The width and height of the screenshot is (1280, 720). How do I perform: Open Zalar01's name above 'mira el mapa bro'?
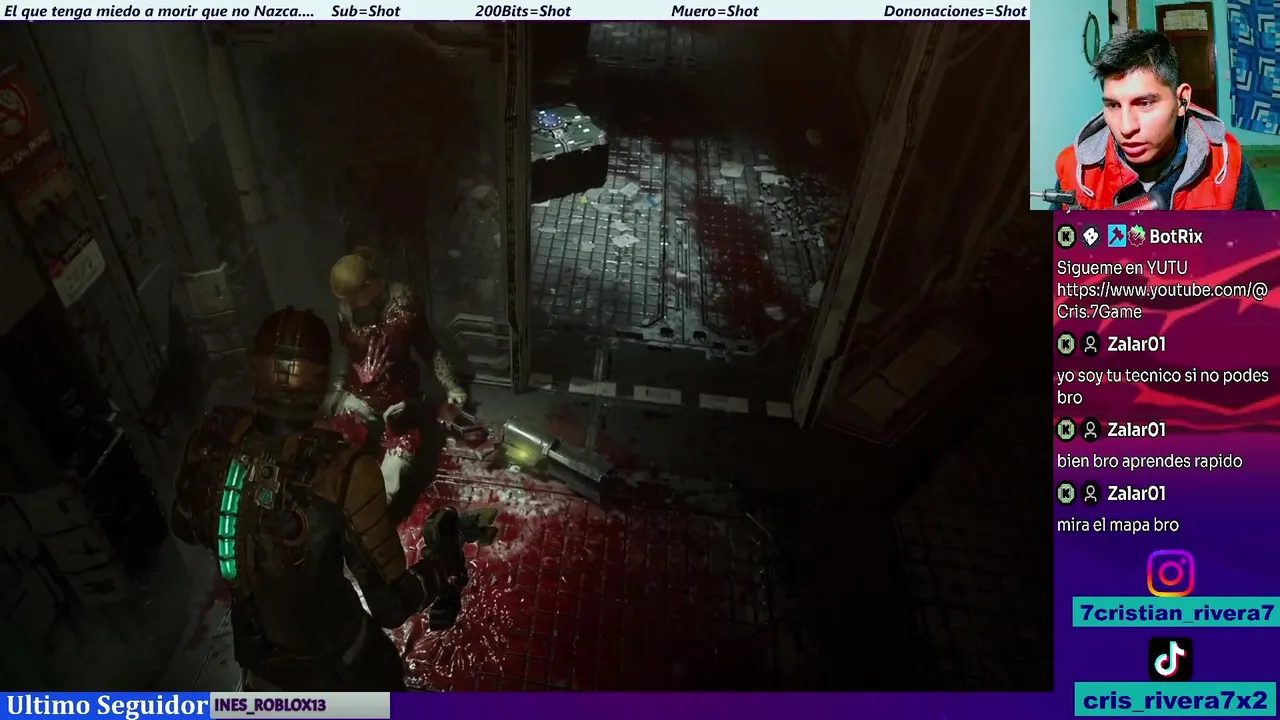1136,494
